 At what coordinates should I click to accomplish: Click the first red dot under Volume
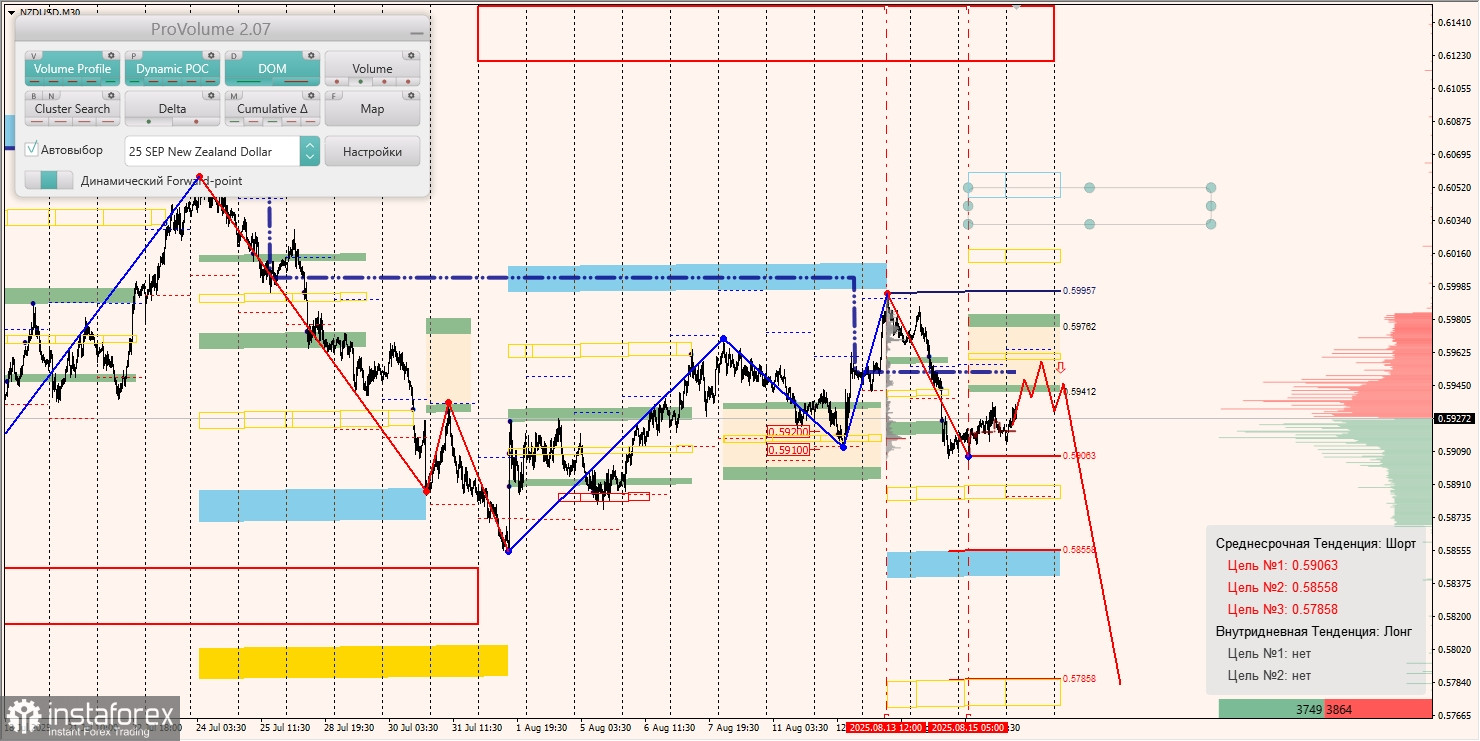click(x=337, y=81)
